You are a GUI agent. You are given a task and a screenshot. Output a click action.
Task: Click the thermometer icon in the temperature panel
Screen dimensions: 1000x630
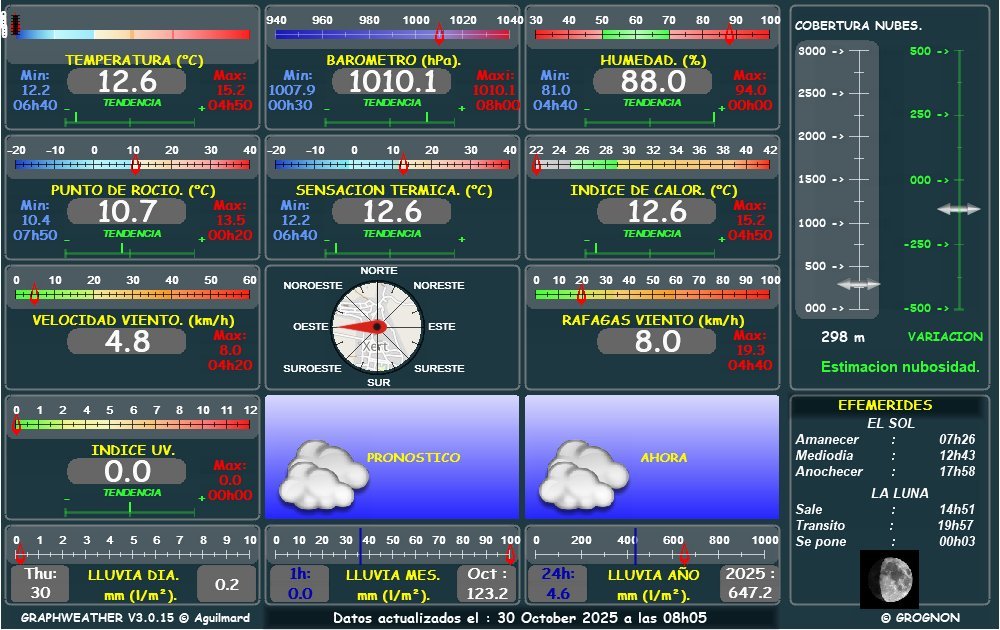pos(13,25)
